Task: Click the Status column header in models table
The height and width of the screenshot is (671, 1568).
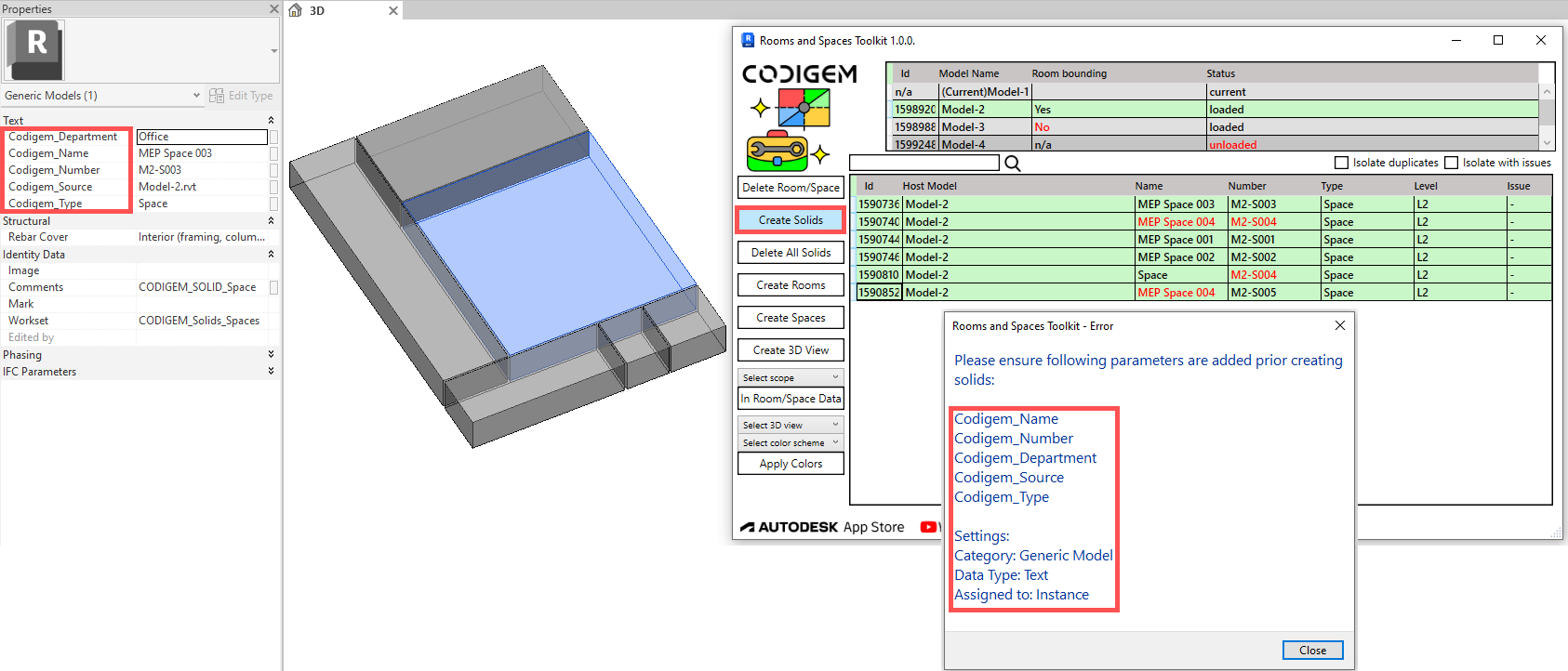Action: coord(1221,73)
